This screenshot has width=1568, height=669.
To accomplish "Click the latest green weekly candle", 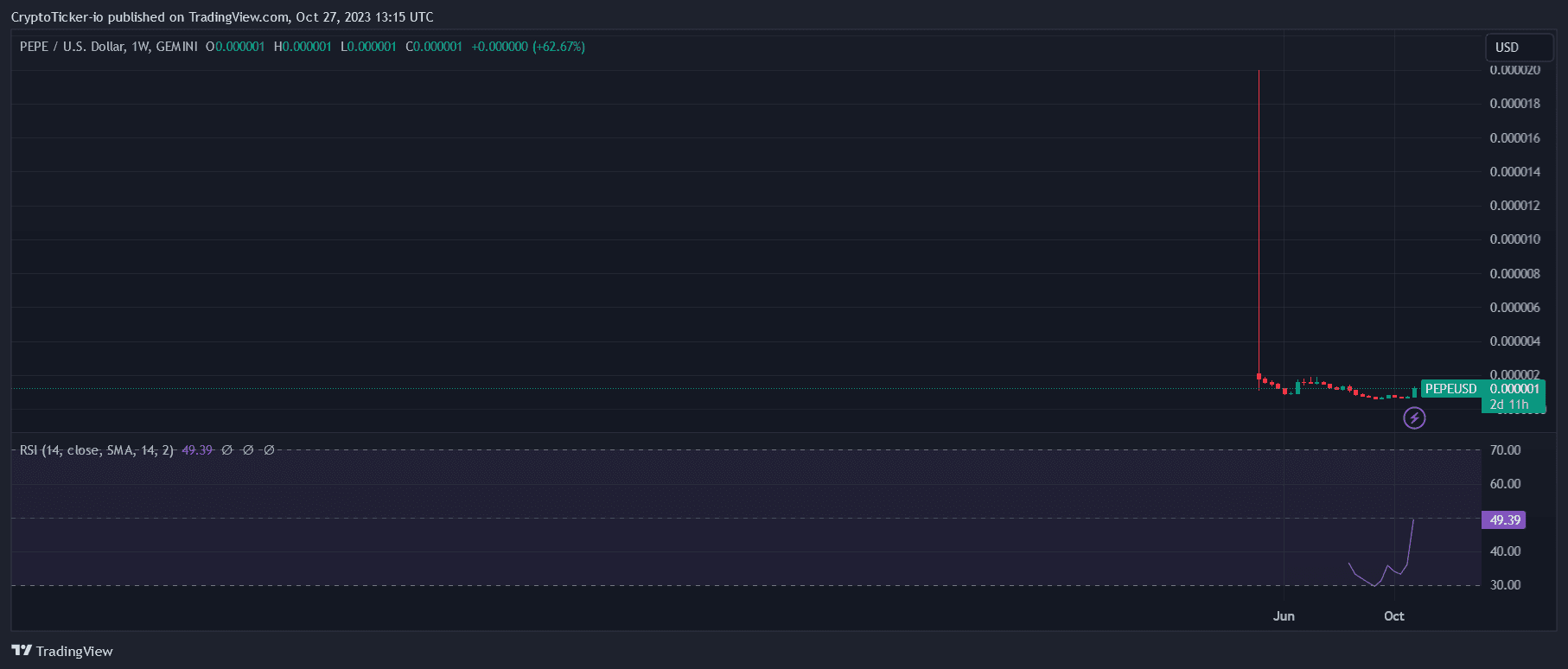I will pyautogui.click(x=1414, y=392).
